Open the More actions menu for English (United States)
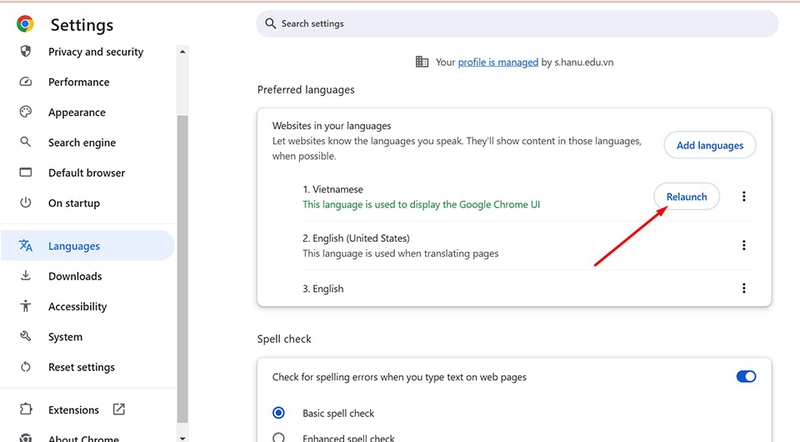 pos(744,245)
